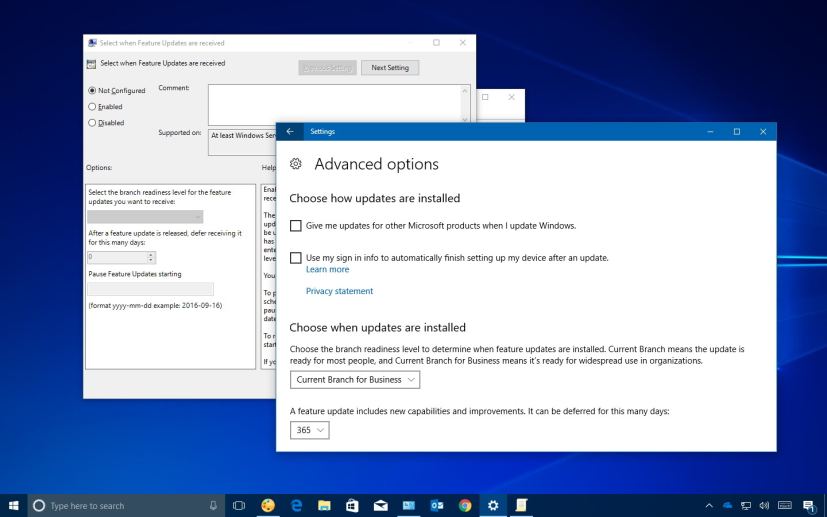Click 'Choose when updates are installed' heading
827x517 pixels.
pyautogui.click(x=378, y=328)
